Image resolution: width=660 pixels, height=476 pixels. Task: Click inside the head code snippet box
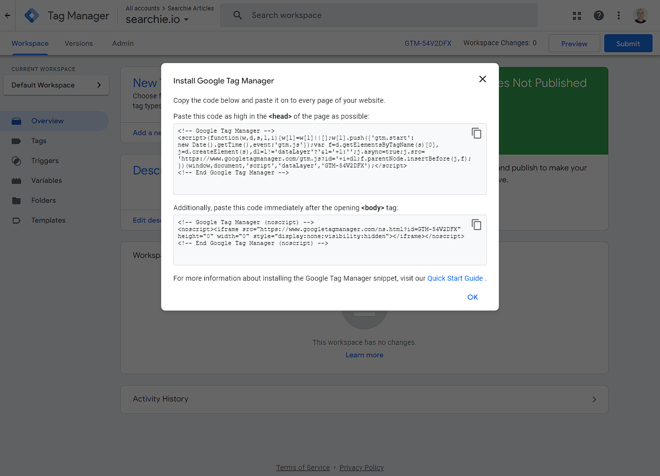point(330,159)
